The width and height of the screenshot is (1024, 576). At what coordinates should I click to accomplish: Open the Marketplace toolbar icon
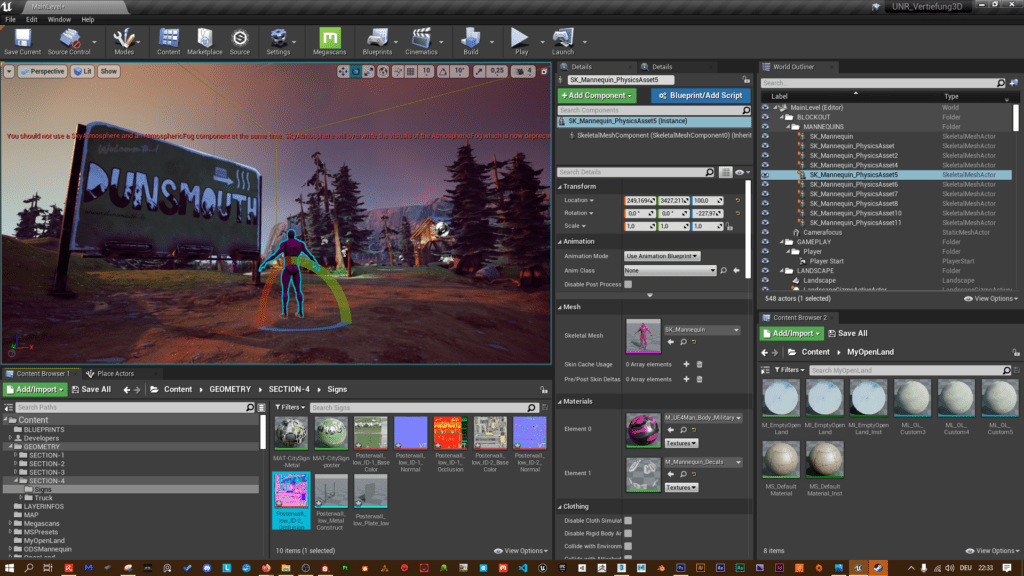(204, 42)
